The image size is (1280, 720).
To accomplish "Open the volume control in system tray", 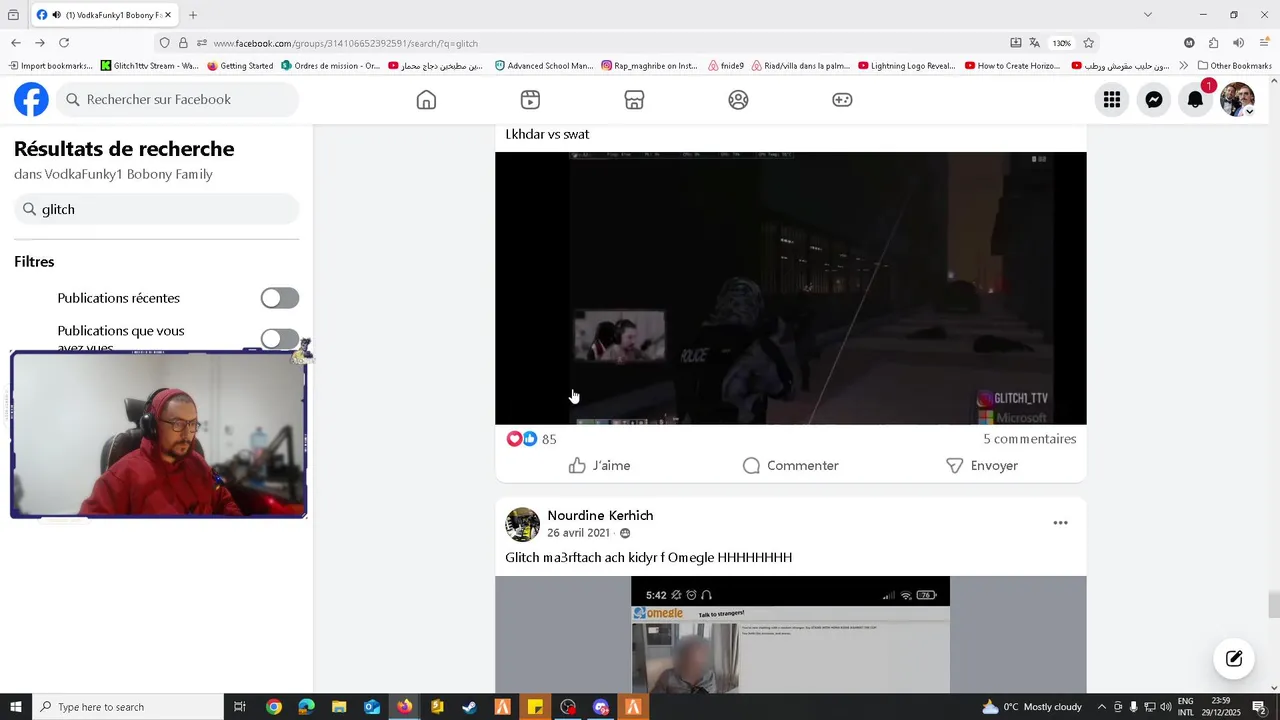I will pyautogui.click(x=1166, y=707).
